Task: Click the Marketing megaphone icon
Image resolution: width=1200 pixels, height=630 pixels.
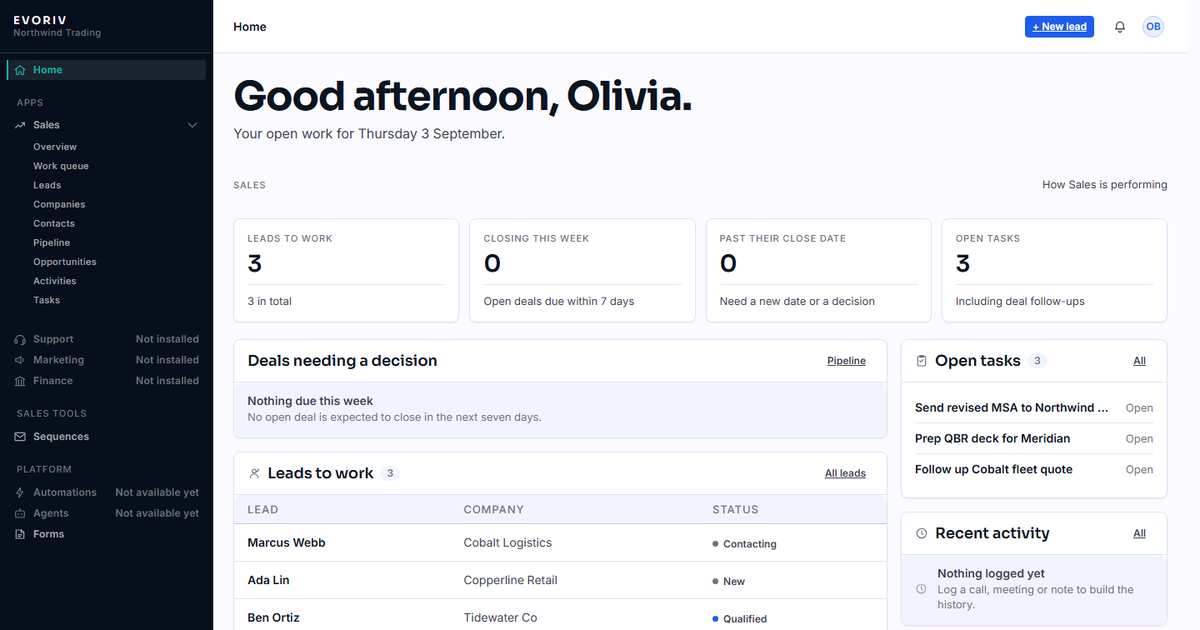Action: point(20,360)
